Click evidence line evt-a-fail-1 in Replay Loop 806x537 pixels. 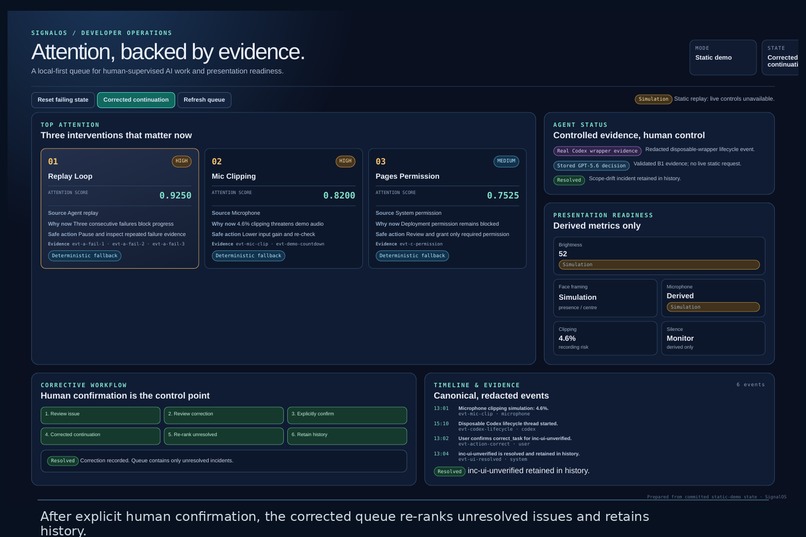click(88, 244)
